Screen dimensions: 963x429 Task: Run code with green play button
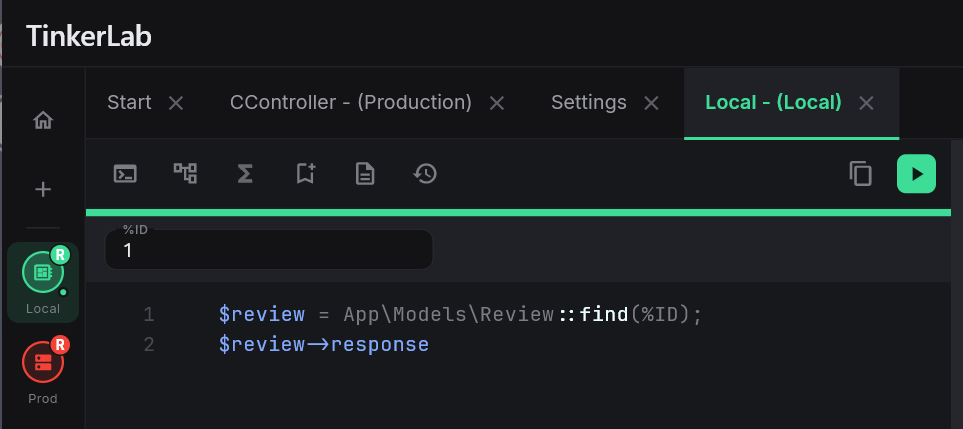pyautogui.click(x=916, y=174)
